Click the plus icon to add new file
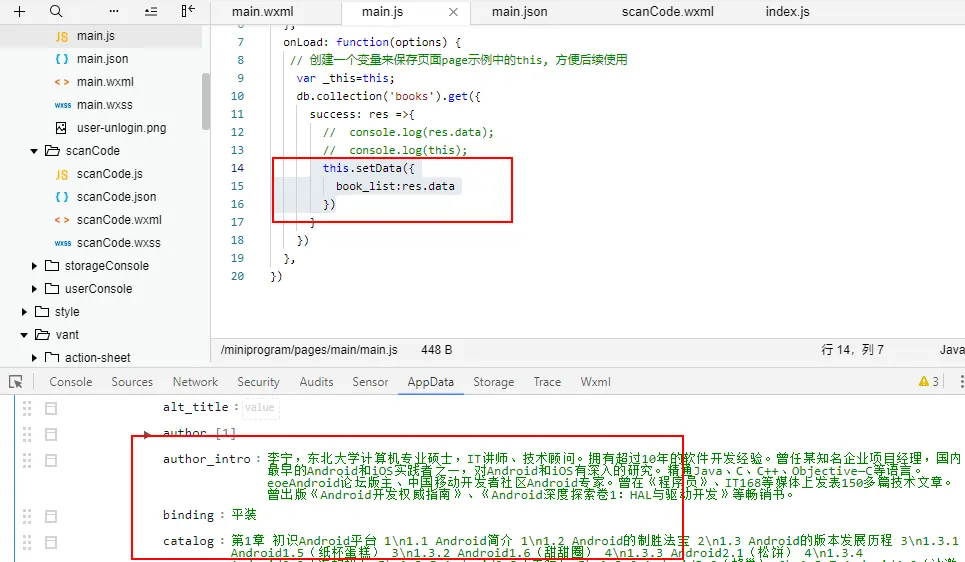The image size is (965, 562). [x=19, y=11]
